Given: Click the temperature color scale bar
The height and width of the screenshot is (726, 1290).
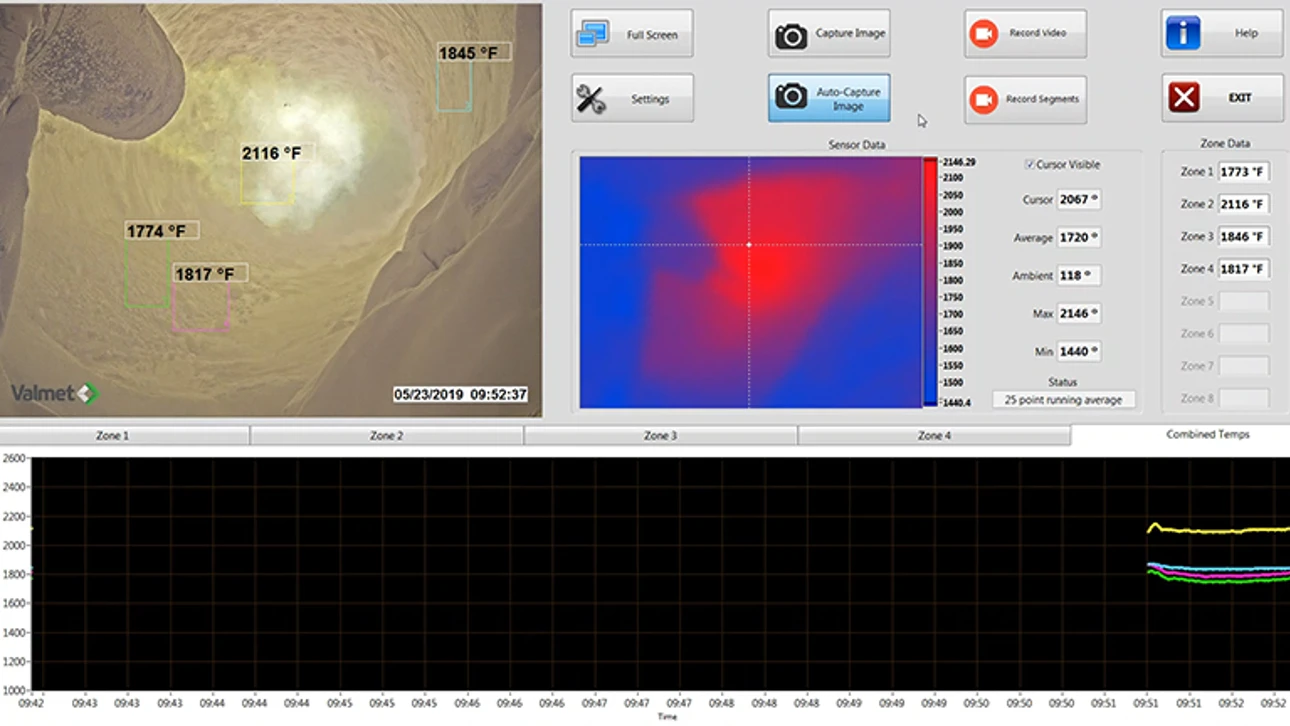Looking at the screenshot, I should pos(930,282).
